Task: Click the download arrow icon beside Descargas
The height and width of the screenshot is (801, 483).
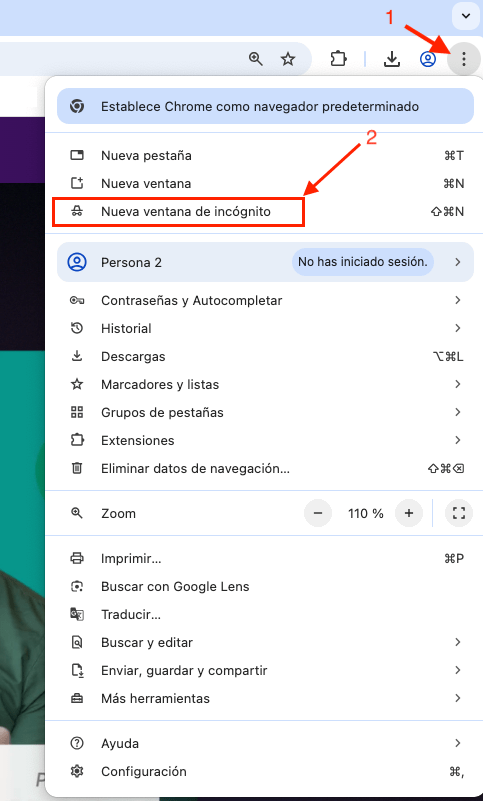Action: 77,356
